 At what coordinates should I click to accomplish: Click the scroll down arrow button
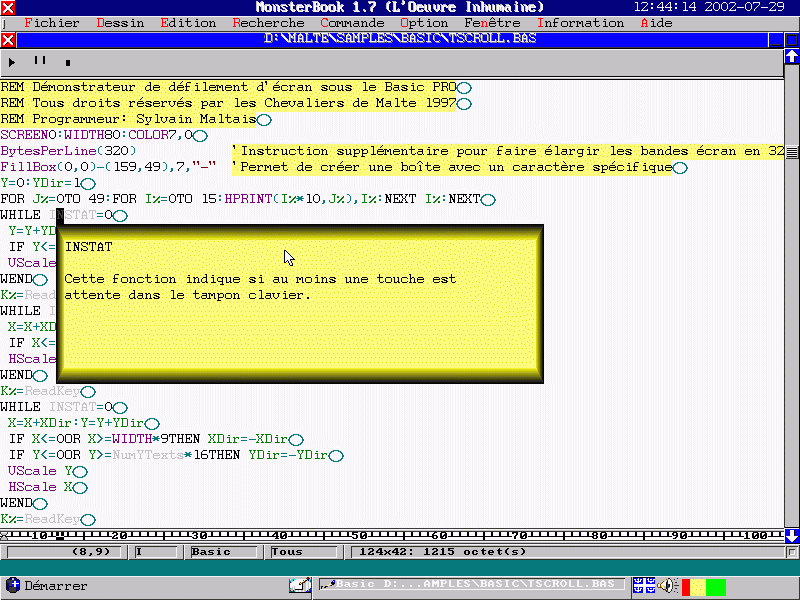click(791, 536)
